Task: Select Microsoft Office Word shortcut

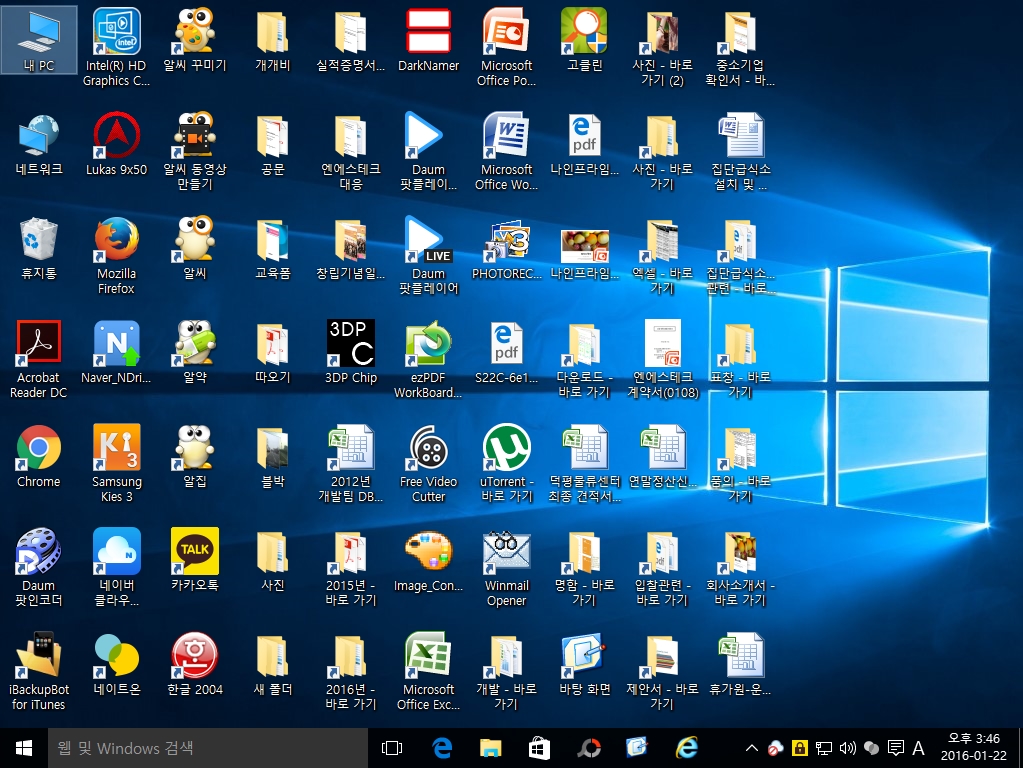Action: pyautogui.click(x=506, y=151)
